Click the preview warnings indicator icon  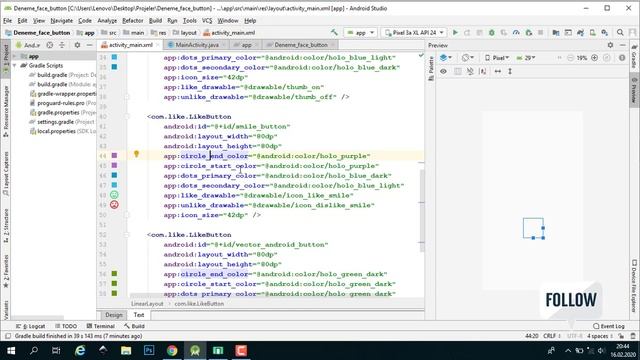tap(622, 58)
